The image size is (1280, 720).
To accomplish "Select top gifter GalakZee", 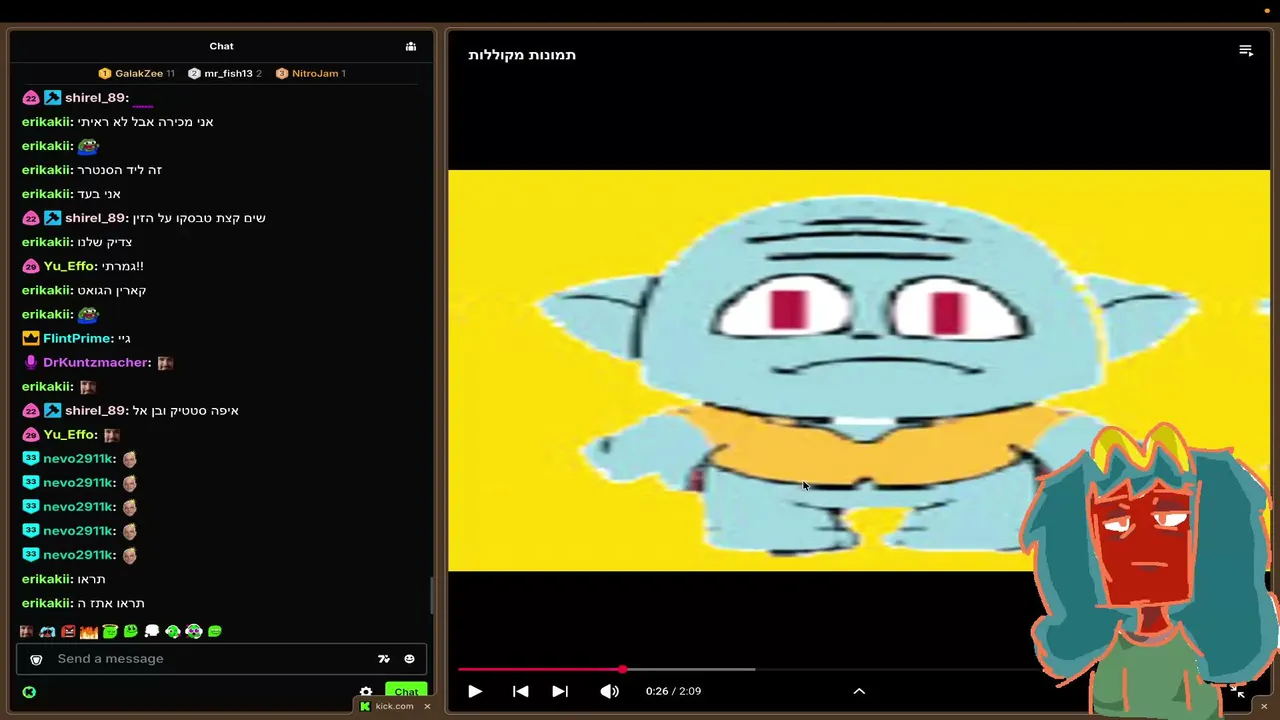I will point(137,73).
